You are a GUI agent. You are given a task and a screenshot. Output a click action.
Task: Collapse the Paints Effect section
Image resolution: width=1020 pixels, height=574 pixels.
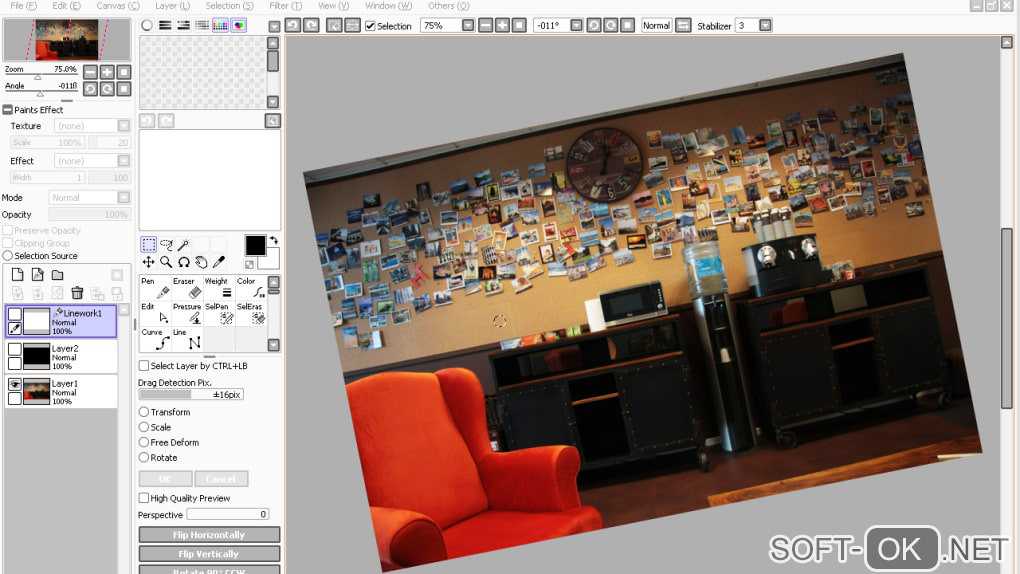[x=8, y=110]
